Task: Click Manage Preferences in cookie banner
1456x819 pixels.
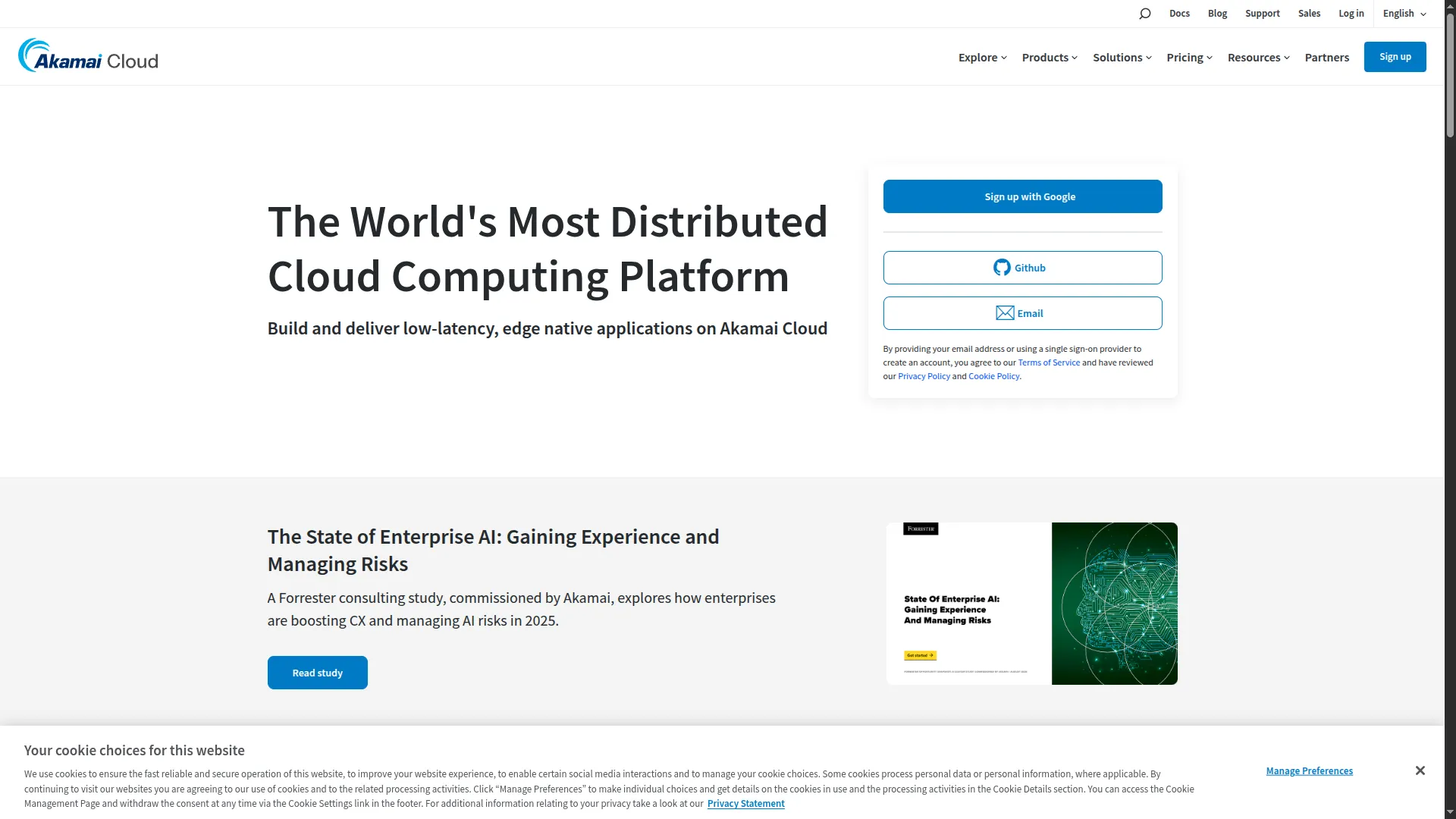Action: (x=1309, y=771)
